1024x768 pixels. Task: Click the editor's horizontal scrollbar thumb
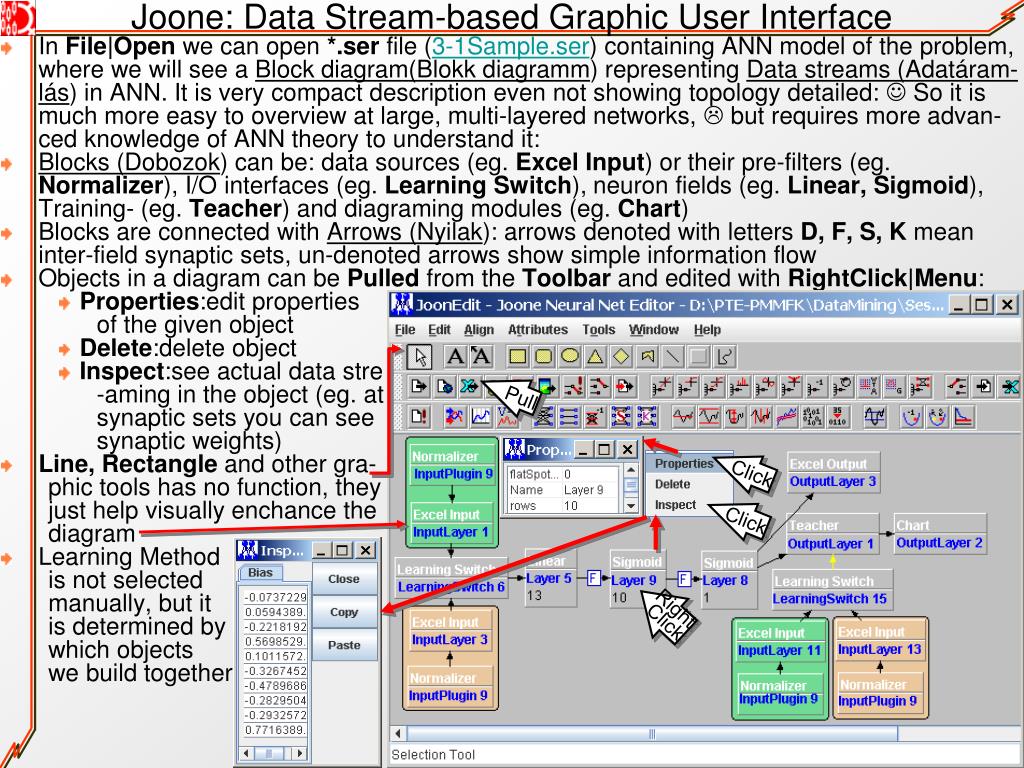[x=652, y=733]
